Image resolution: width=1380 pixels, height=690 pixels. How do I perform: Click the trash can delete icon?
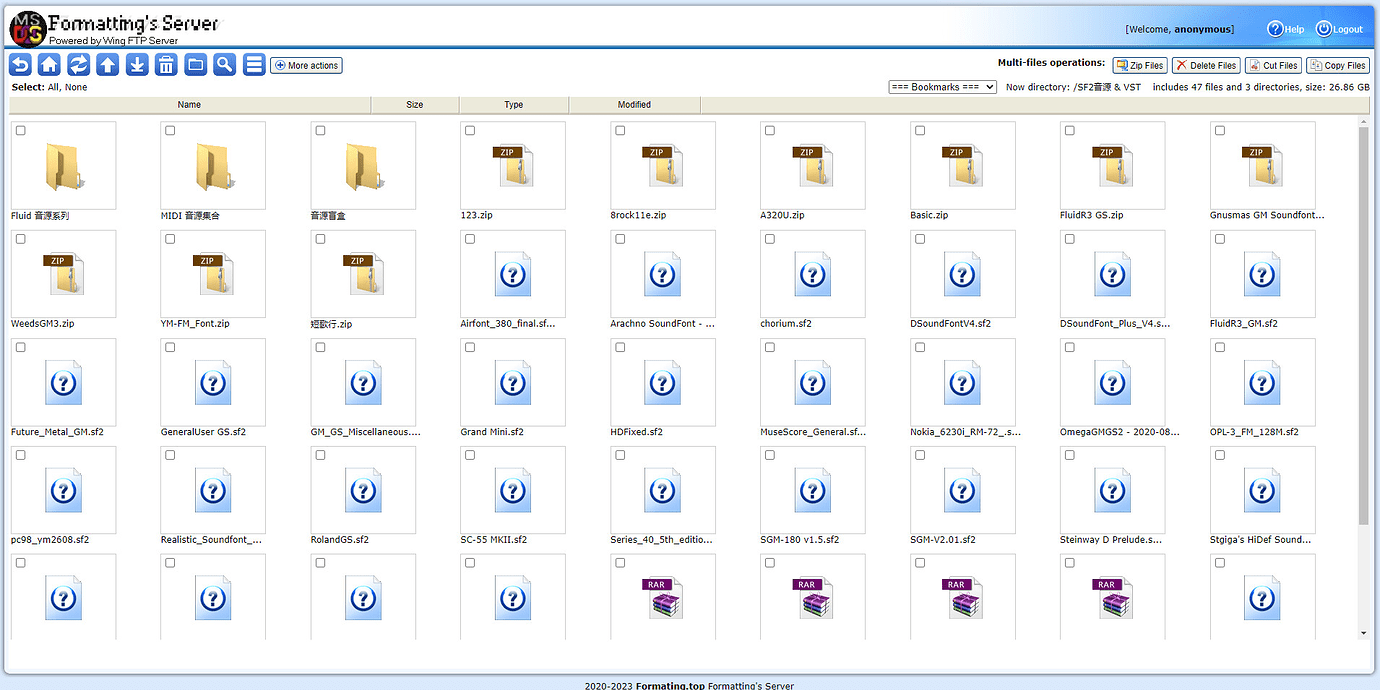166,65
